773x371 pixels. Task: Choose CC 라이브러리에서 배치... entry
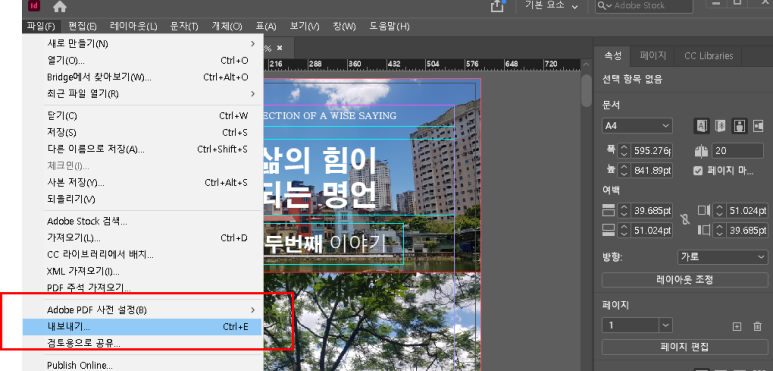142,255
